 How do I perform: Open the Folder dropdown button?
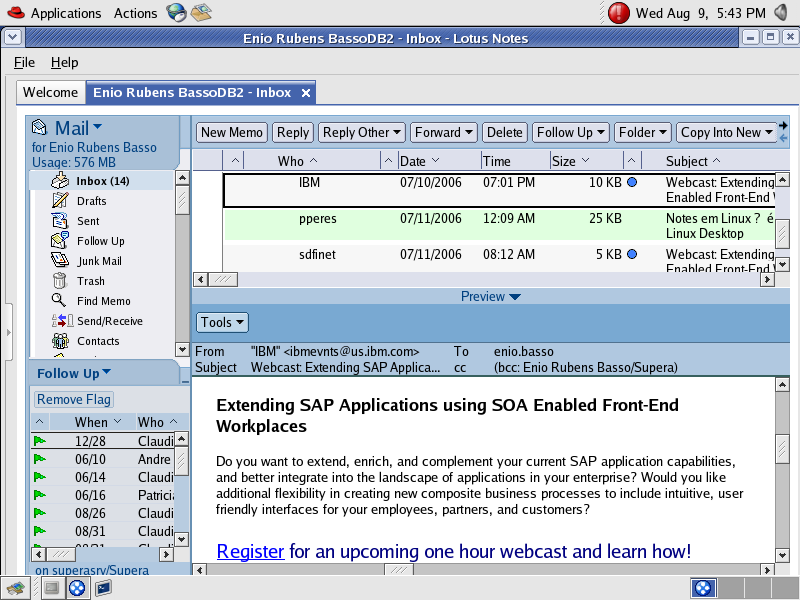click(643, 133)
